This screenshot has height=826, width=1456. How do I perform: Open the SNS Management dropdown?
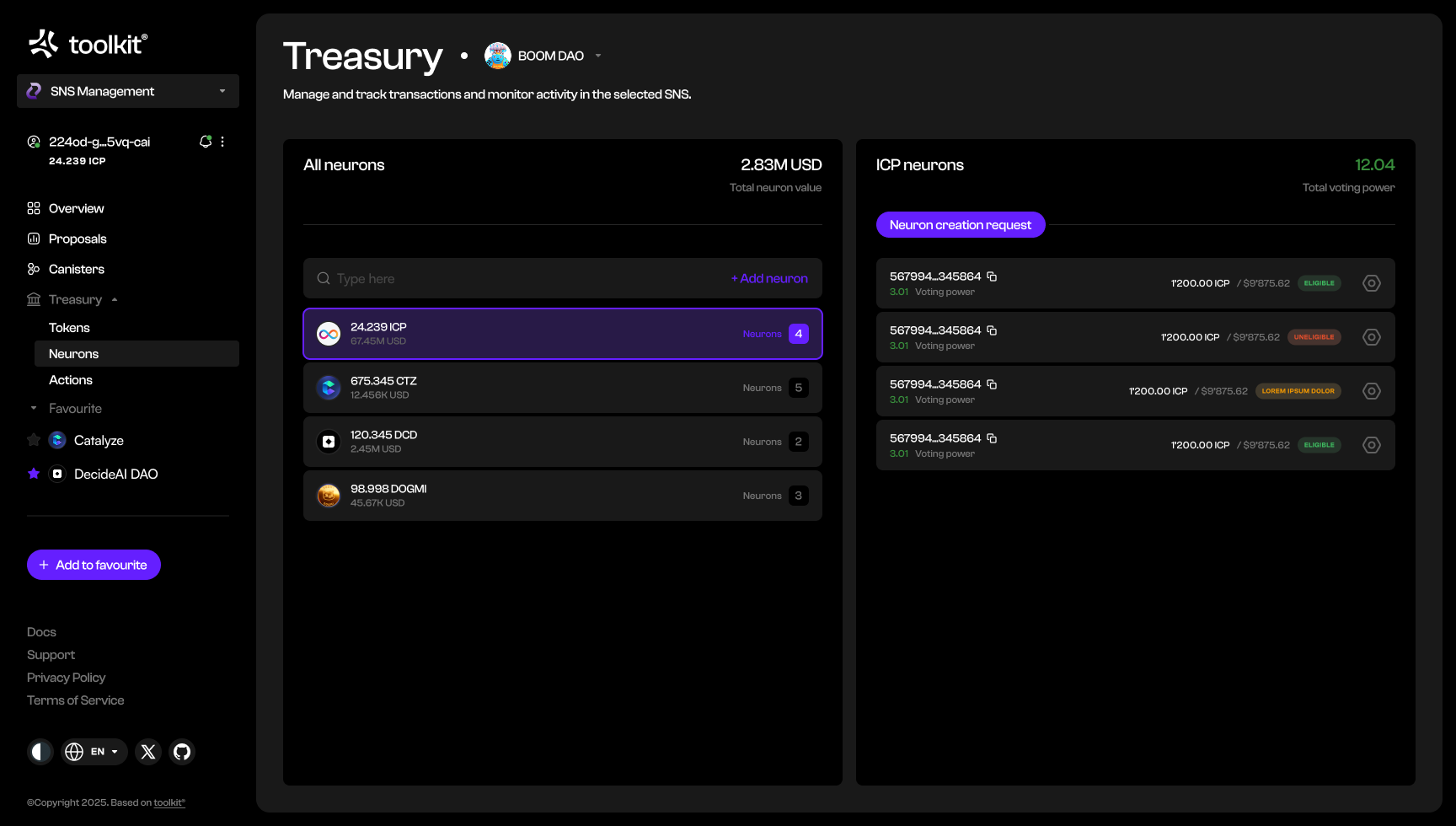(x=128, y=91)
